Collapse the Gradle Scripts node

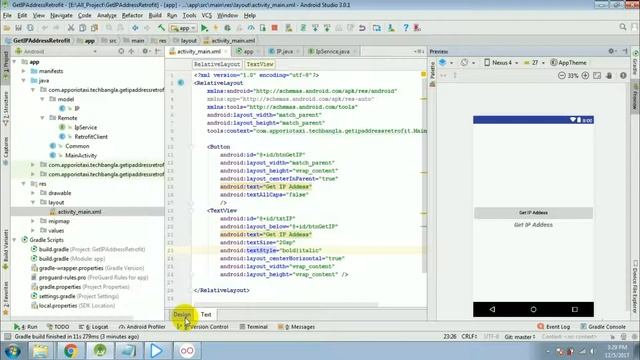(x=15, y=240)
